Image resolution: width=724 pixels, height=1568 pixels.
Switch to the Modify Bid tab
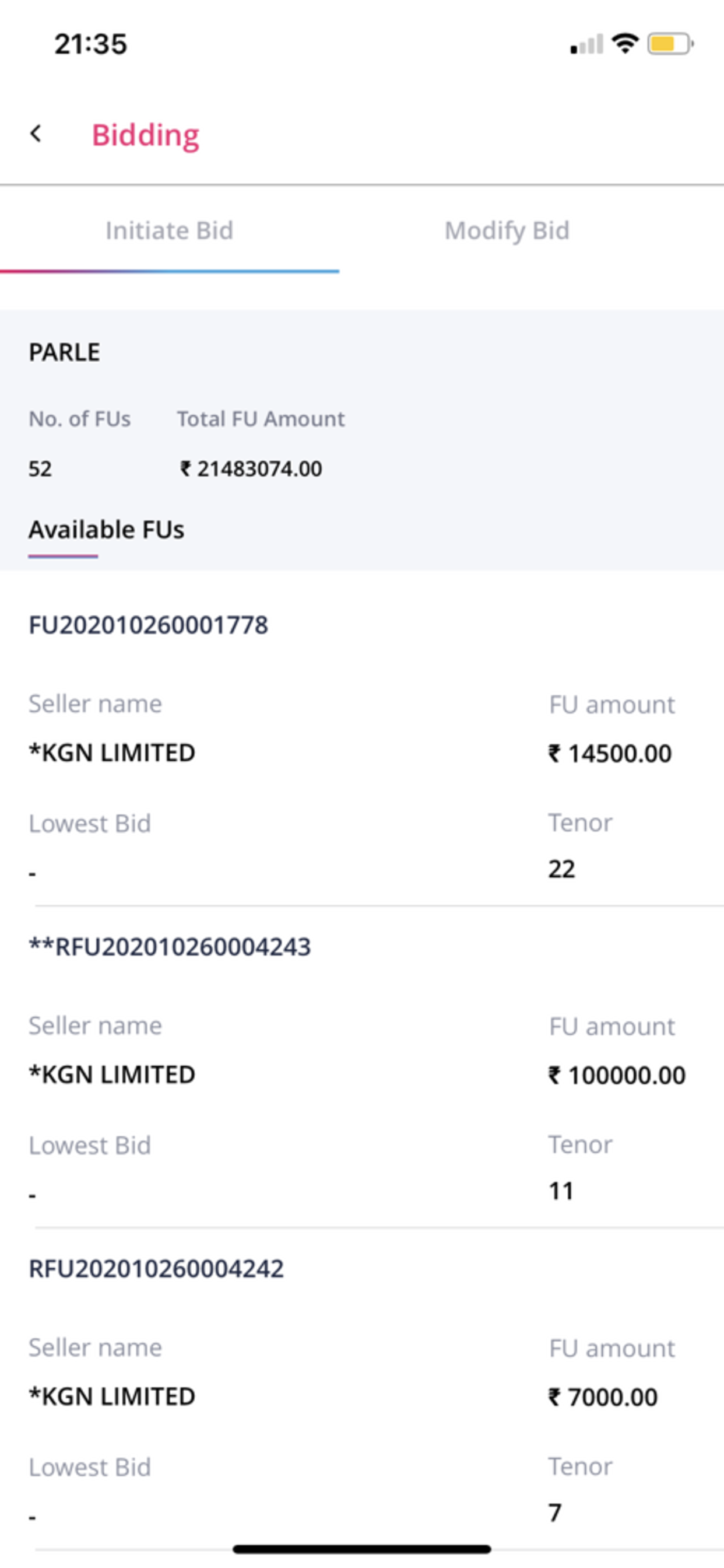click(507, 230)
